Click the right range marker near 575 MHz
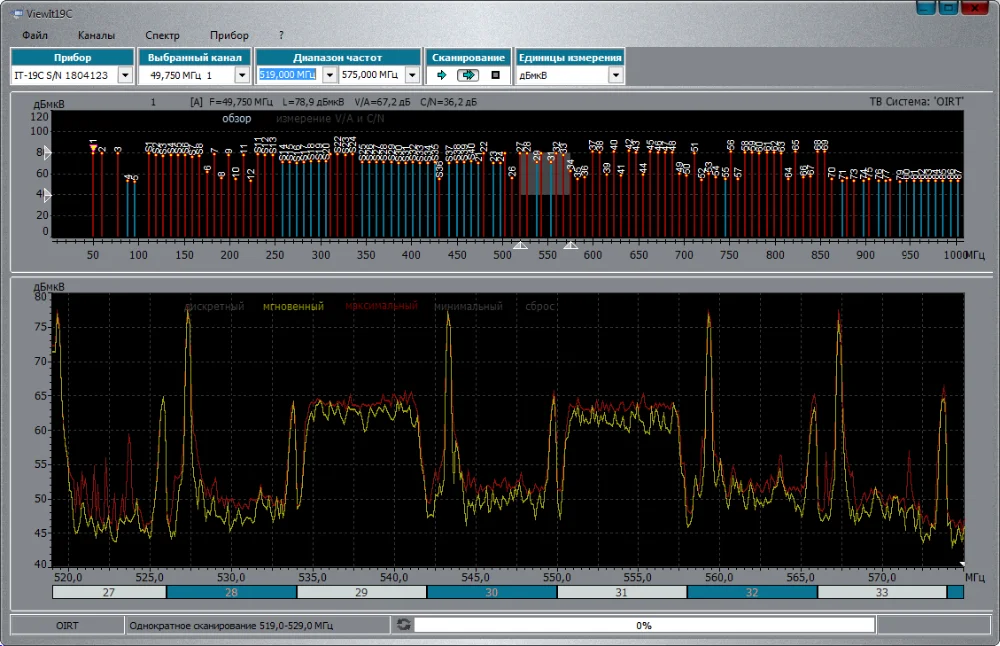This screenshot has width=1000, height=646. 571,245
